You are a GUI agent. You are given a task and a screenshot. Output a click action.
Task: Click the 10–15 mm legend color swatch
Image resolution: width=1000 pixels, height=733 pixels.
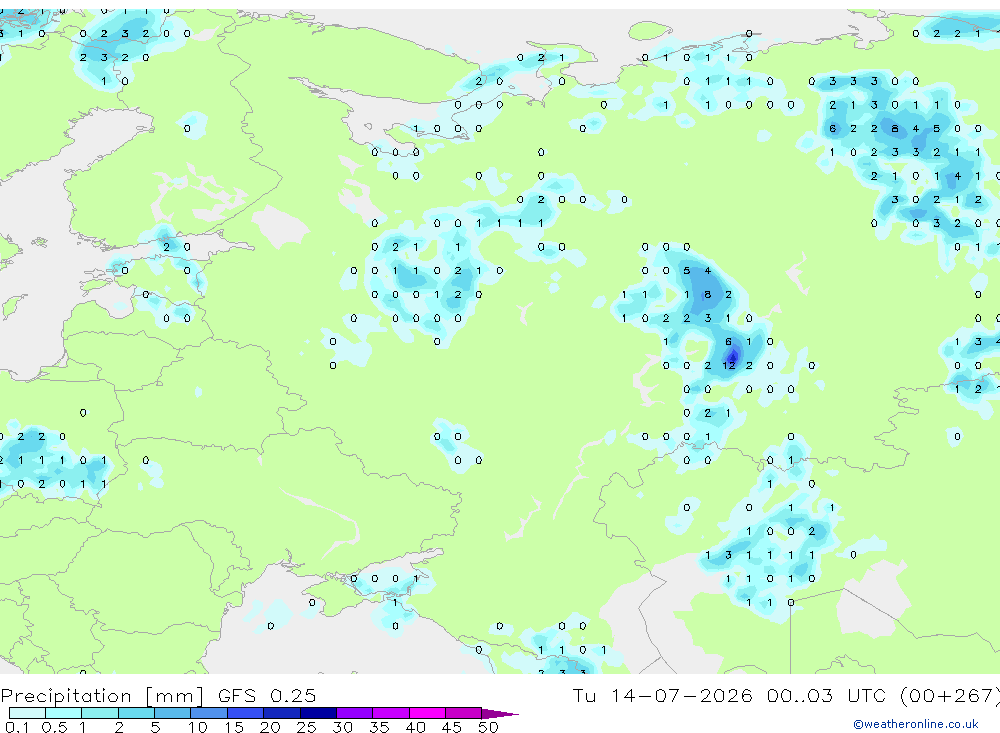click(x=209, y=713)
